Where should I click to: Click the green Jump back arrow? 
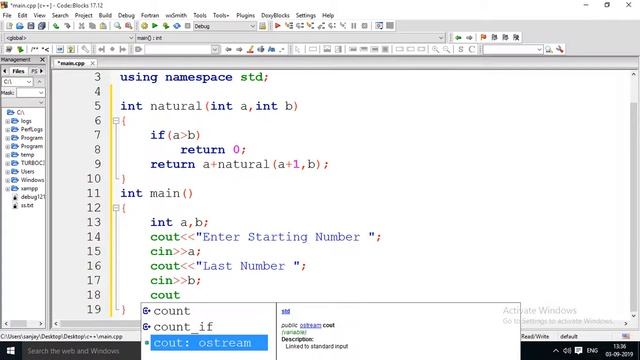pos(458,38)
